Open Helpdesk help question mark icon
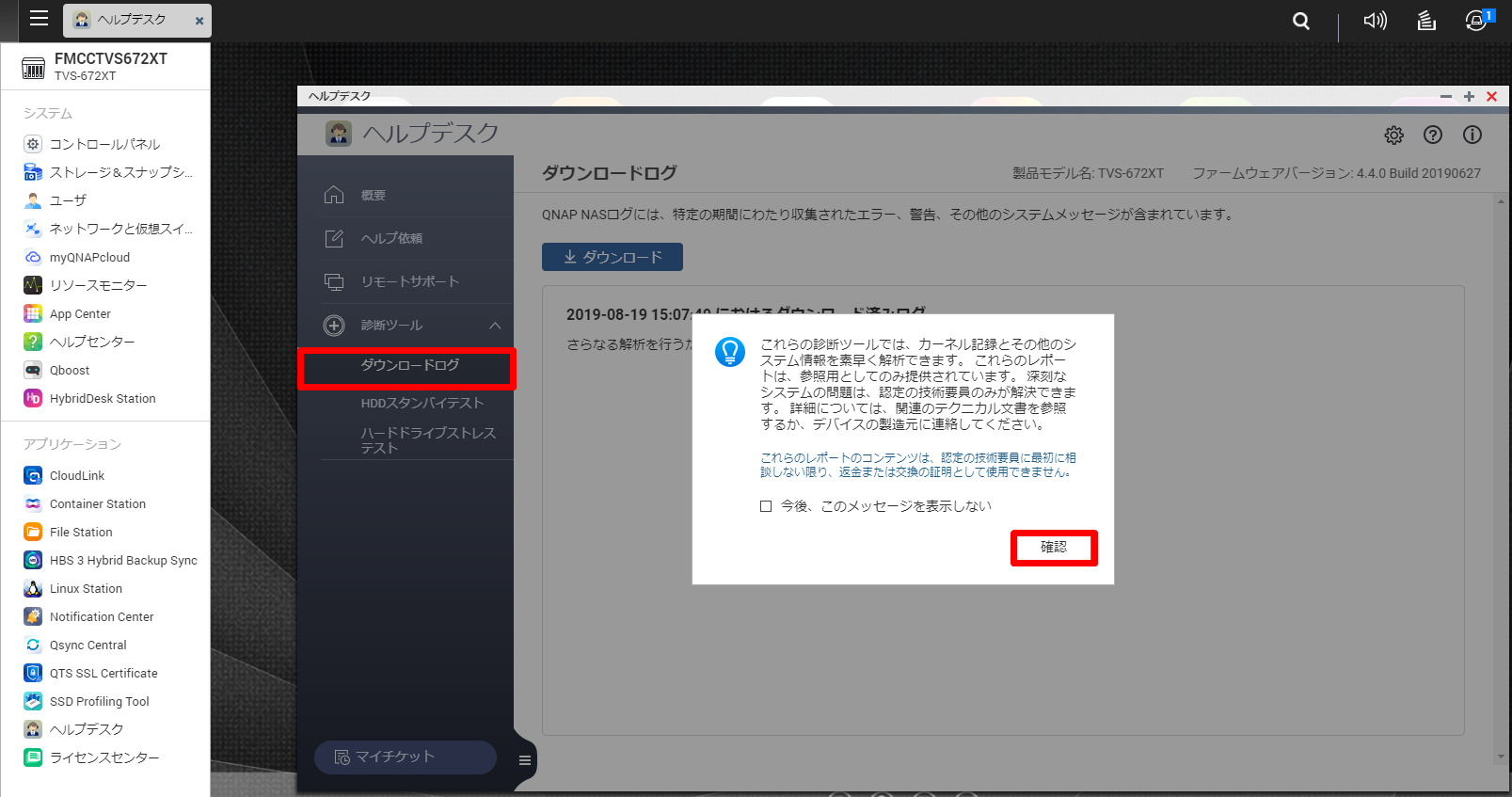The height and width of the screenshot is (797, 1512). click(1433, 135)
